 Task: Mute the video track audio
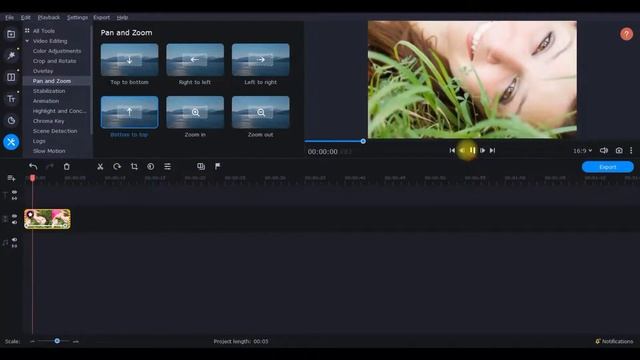tap(14, 222)
